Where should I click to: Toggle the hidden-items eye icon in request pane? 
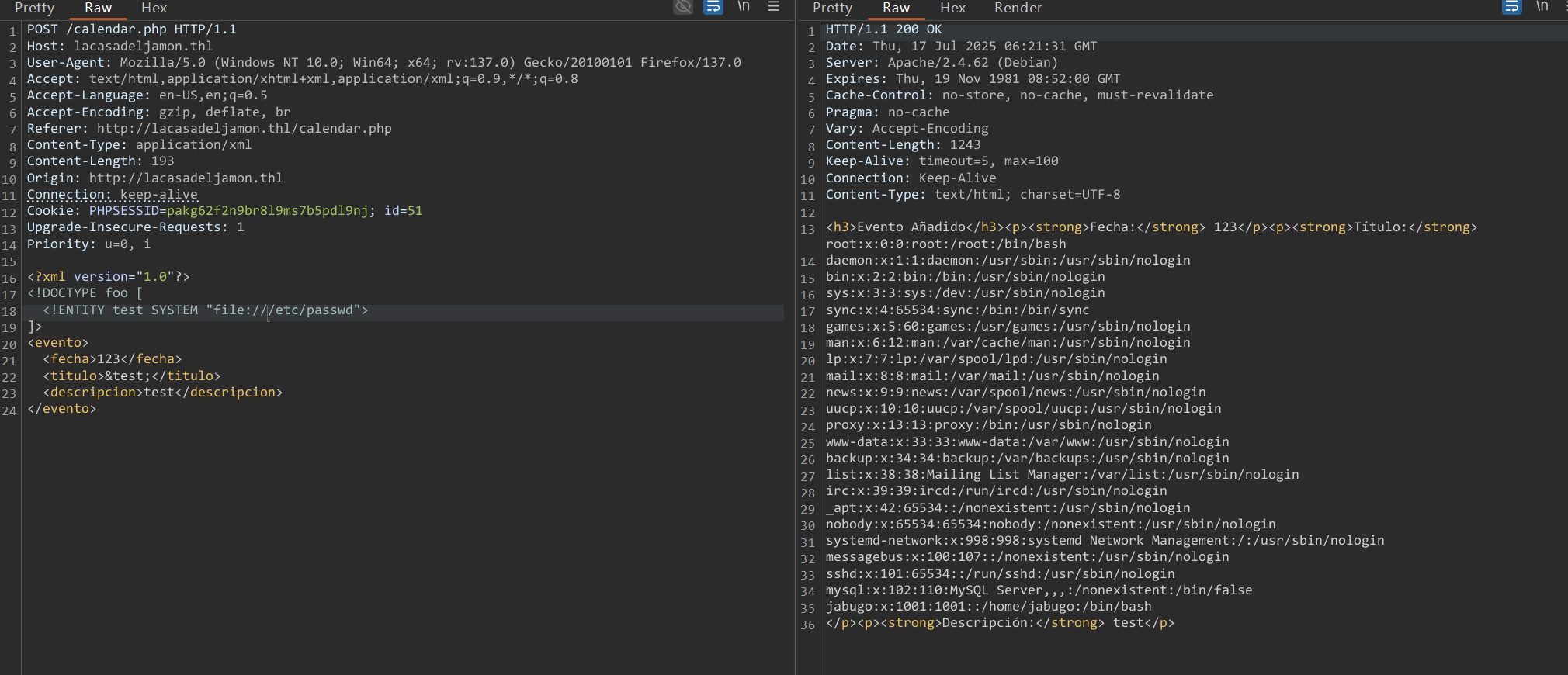[x=683, y=7]
